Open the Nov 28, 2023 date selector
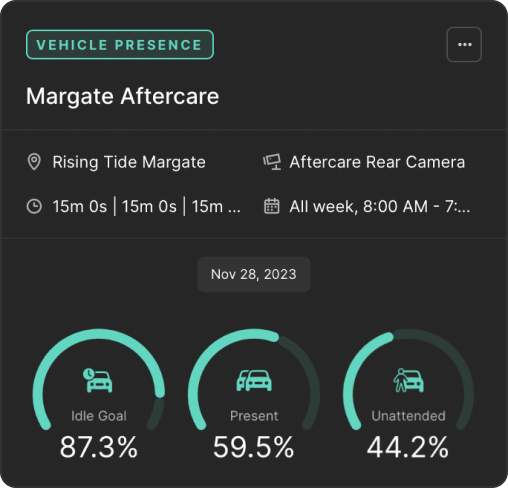The width and height of the screenshot is (508, 488). pos(254,274)
